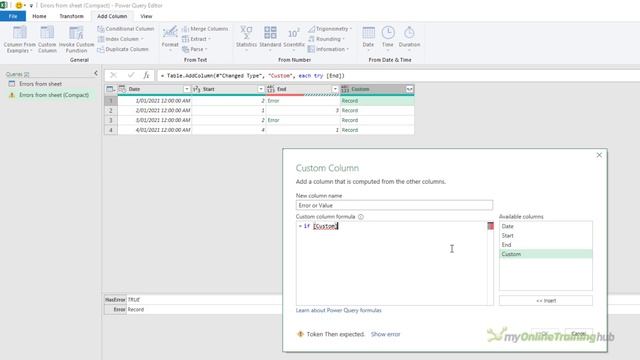Screen dimensions: 640x360
Task: Click the Record value next to Error
Action: [136, 310]
